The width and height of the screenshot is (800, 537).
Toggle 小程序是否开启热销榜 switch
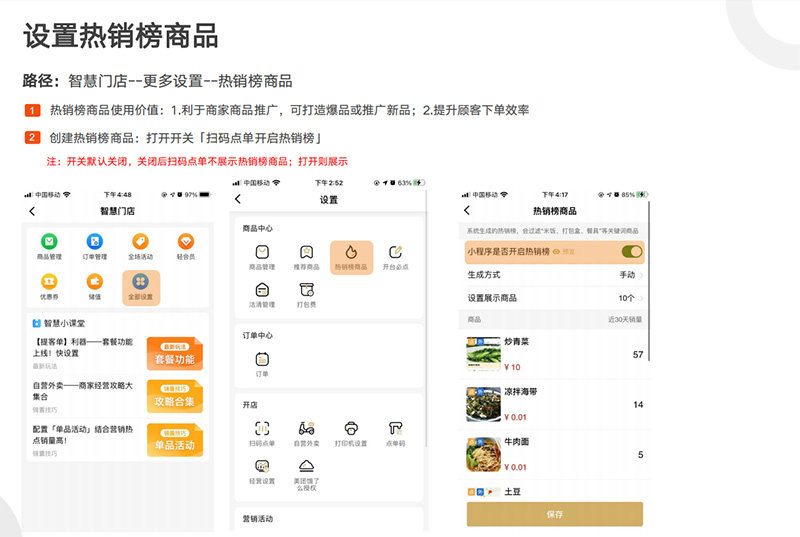click(x=632, y=251)
